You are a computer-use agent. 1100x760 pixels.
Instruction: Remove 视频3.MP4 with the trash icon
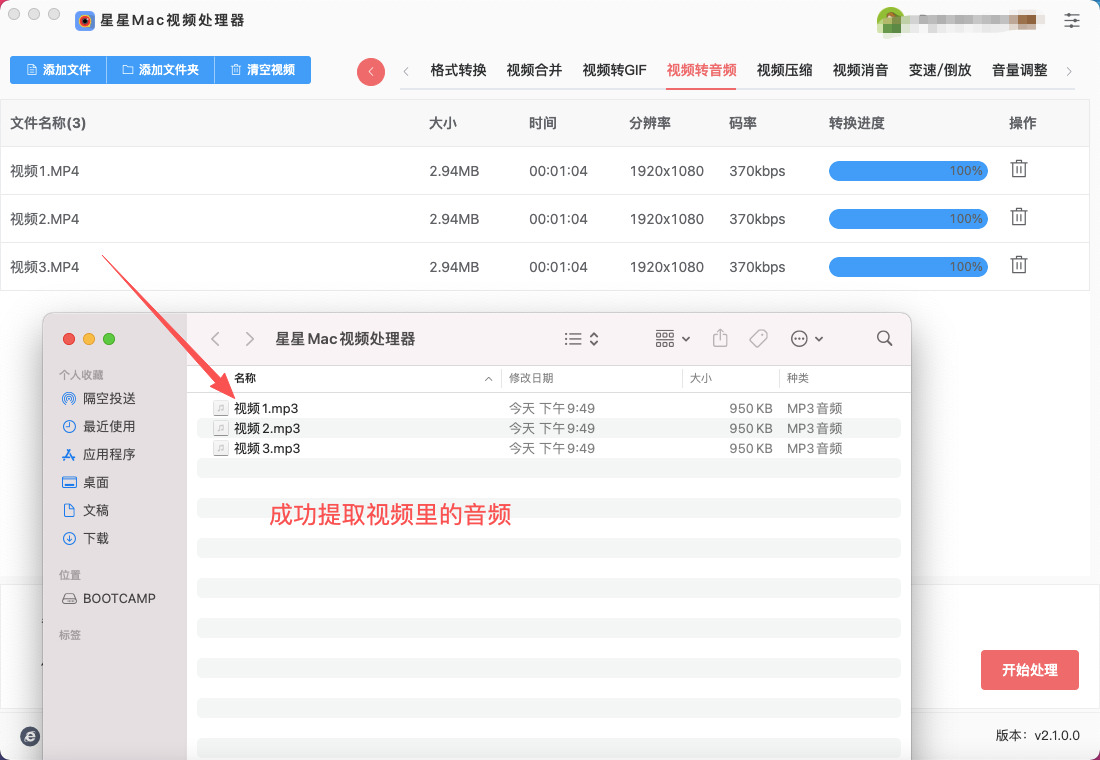1018,265
